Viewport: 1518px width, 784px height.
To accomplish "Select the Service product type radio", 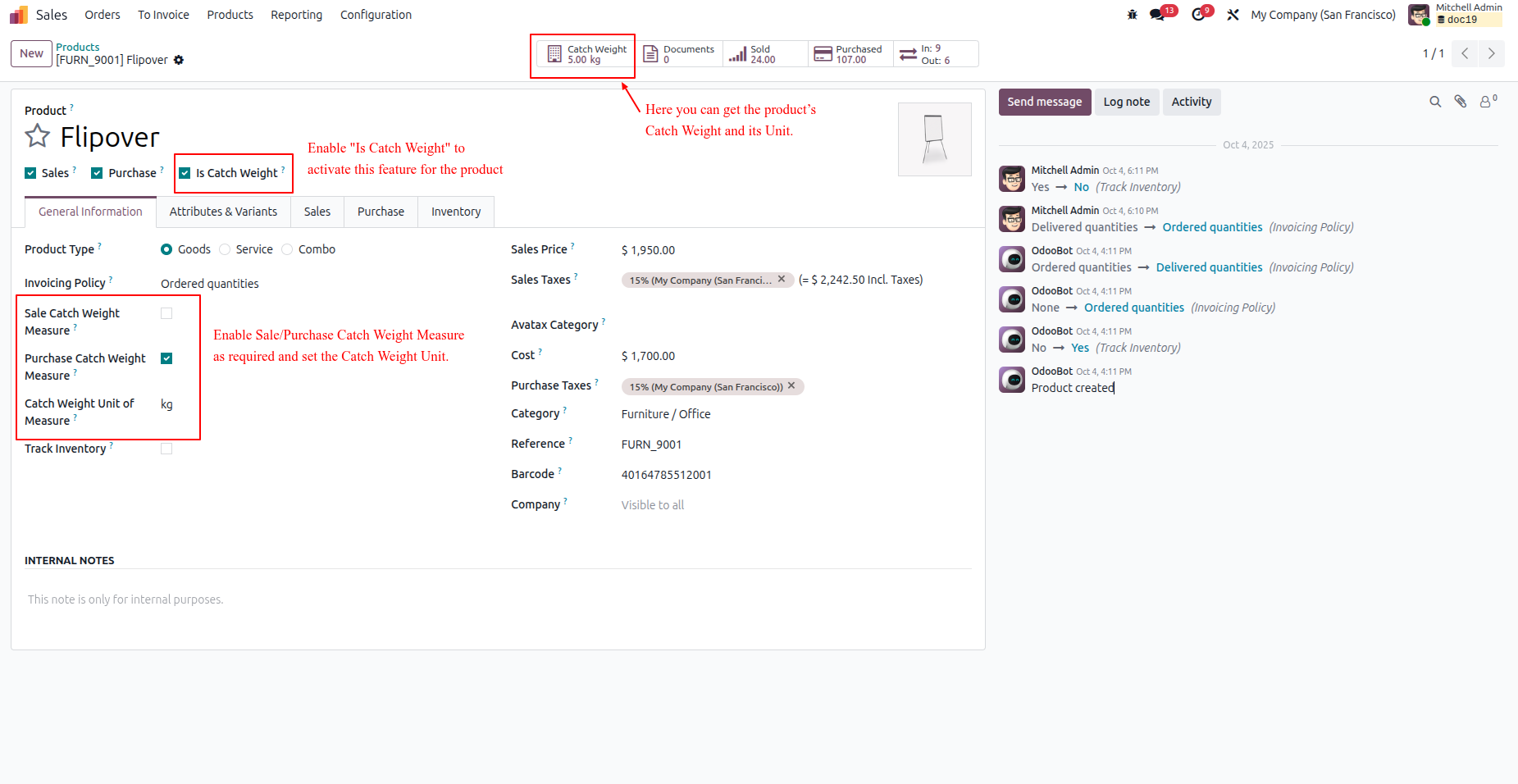I will click(225, 249).
